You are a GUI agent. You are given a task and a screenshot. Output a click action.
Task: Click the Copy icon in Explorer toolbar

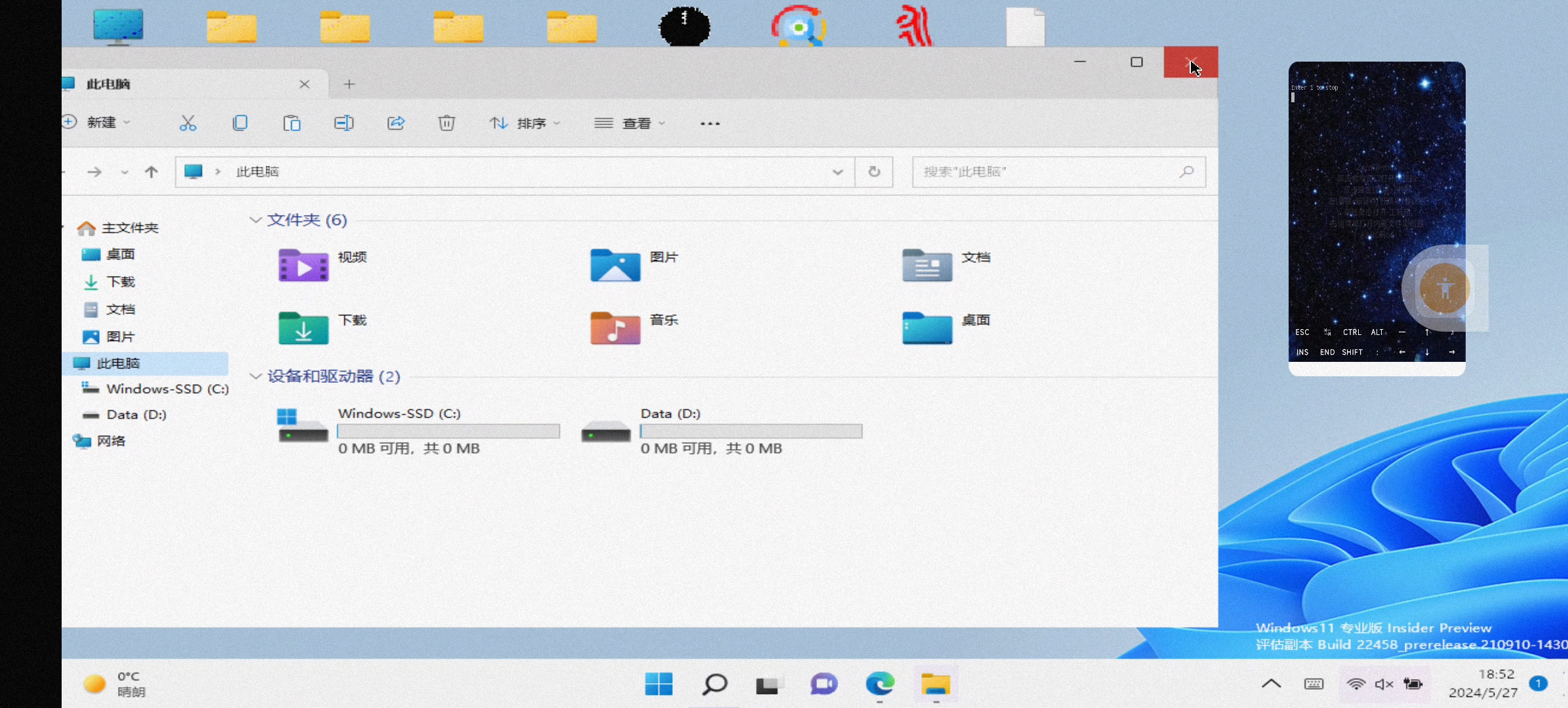click(240, 123)
